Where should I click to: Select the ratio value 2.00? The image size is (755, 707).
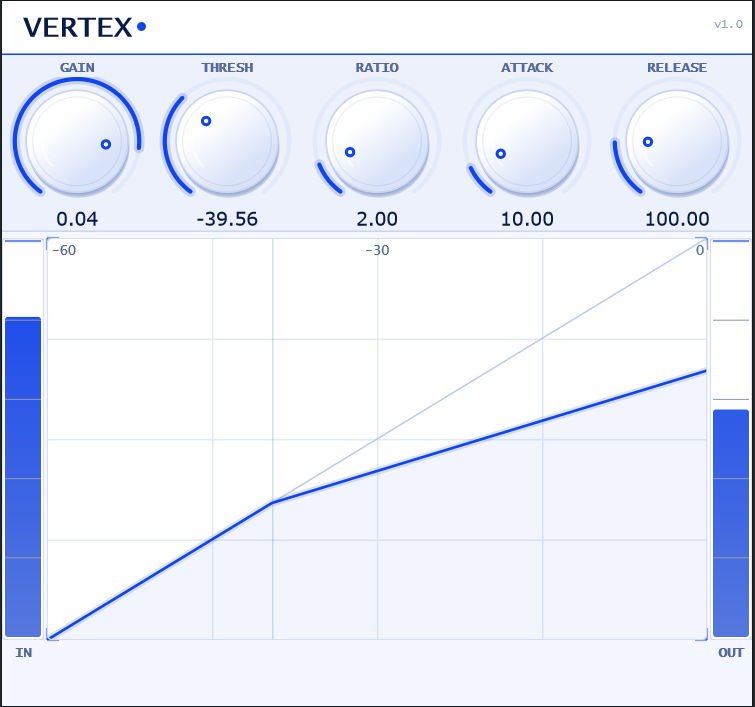tap(377, 219)
